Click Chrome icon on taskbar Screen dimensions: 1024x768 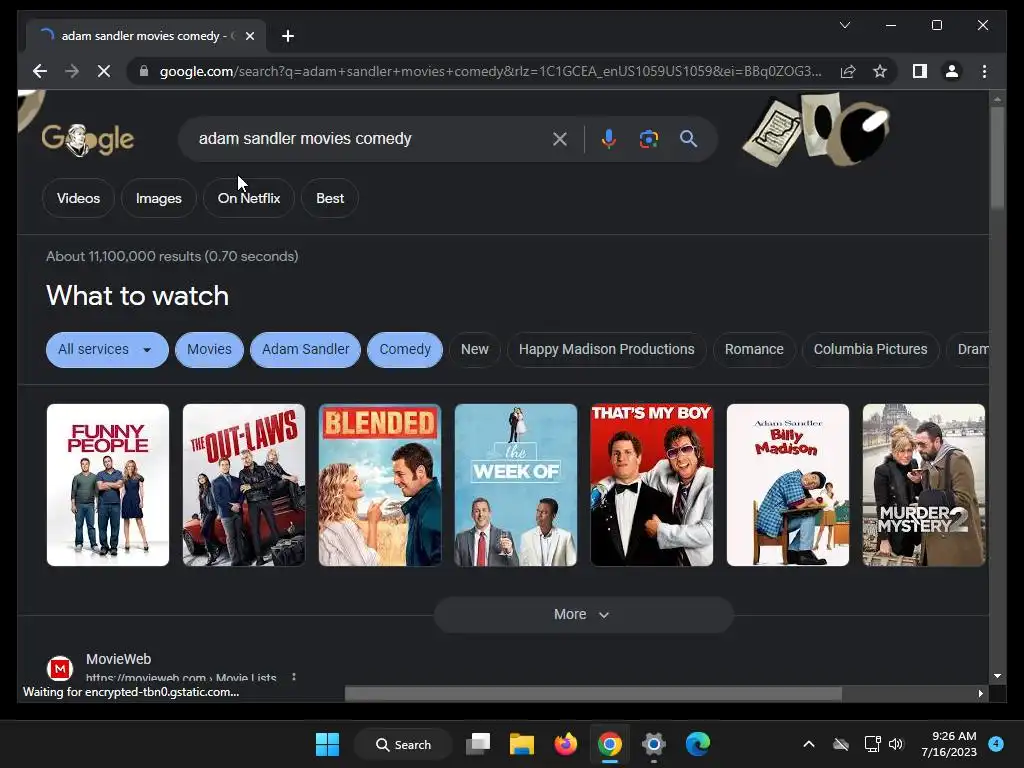click(609, 744)
